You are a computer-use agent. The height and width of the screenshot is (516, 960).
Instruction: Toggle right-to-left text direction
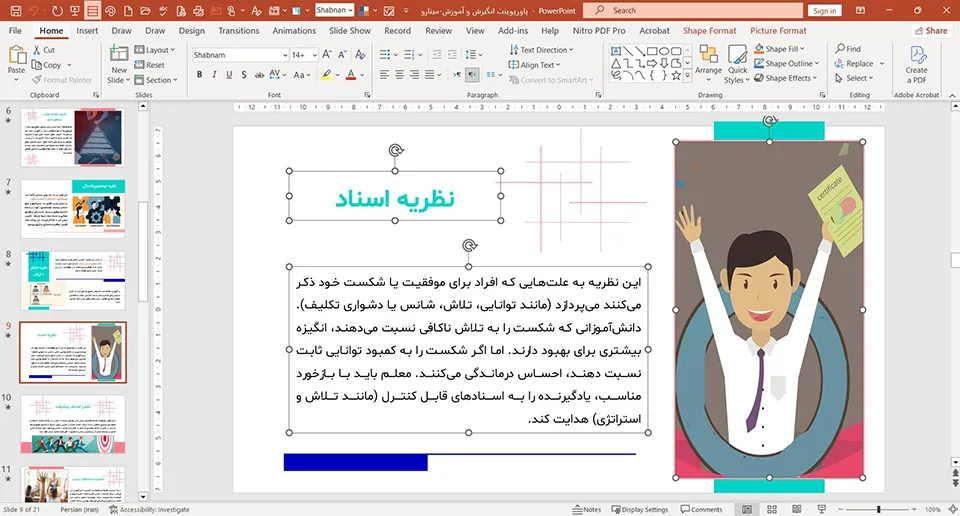pos(472,75)
